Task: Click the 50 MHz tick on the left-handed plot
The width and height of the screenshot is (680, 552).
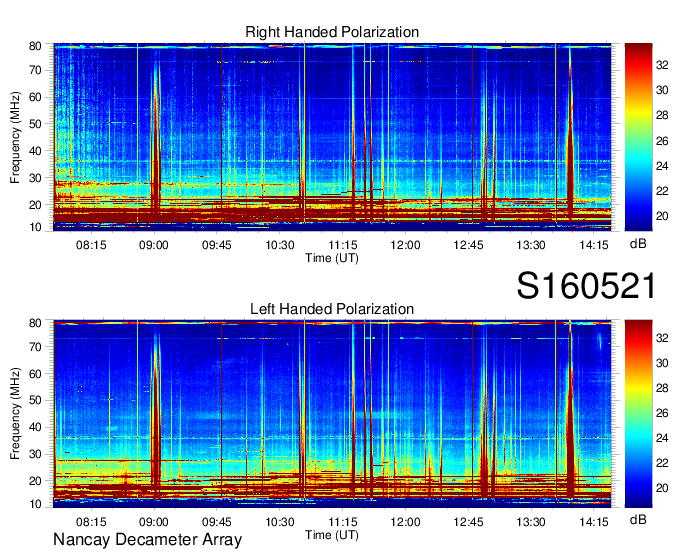Action: coord(35,400)
